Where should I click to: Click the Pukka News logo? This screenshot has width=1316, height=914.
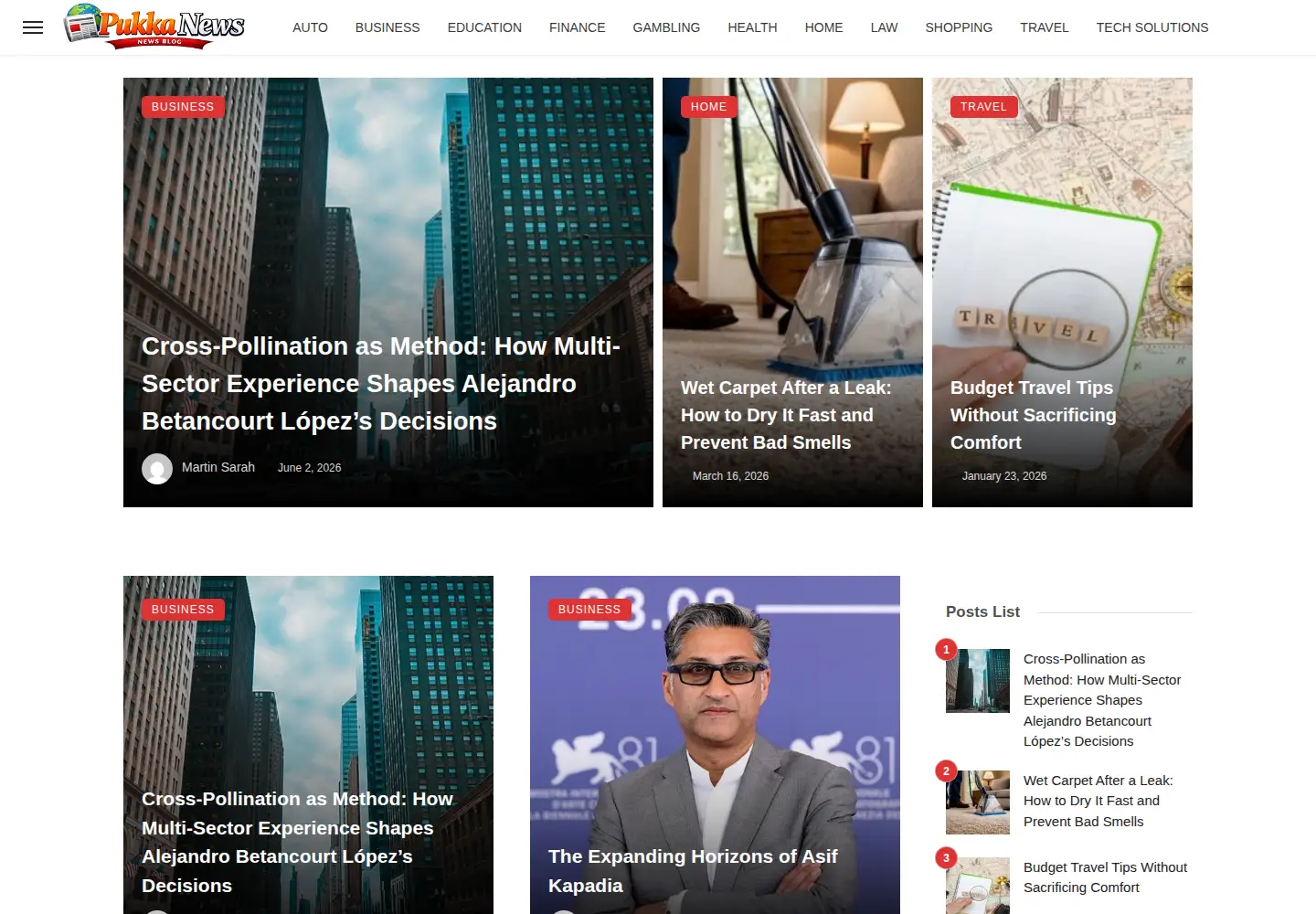pyautogui.click(x=154, y=26)
